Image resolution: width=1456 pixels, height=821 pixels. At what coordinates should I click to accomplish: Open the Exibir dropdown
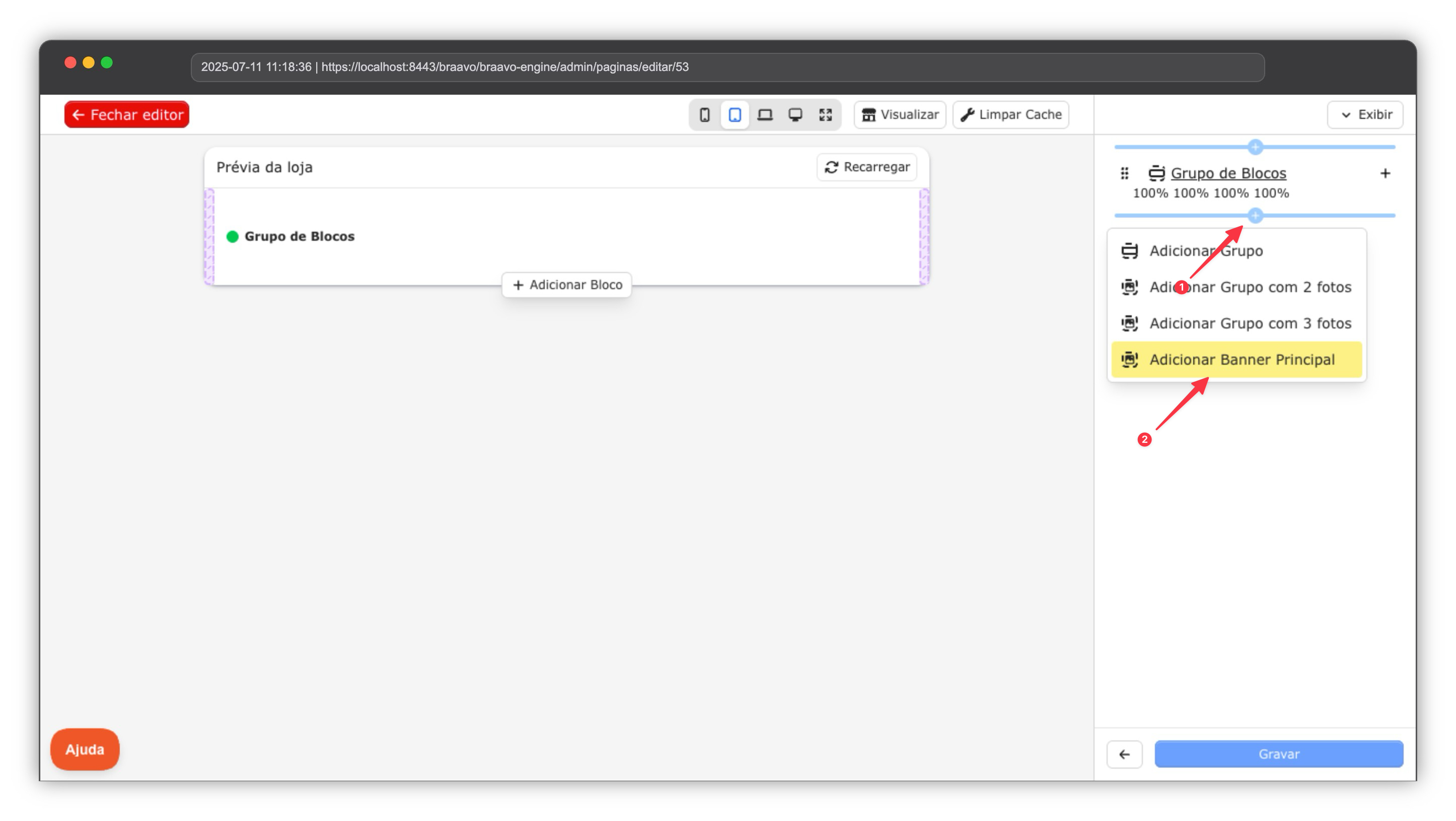coord(1365,115)
